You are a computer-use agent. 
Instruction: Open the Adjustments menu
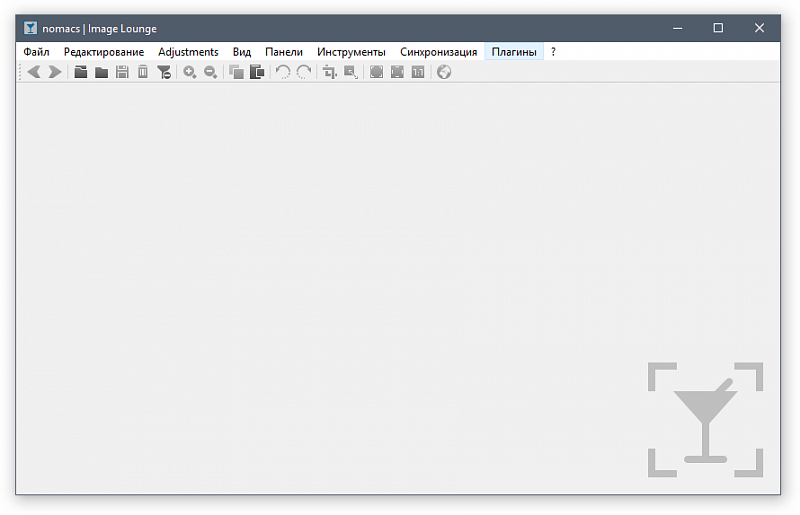(x=188, y=52)
